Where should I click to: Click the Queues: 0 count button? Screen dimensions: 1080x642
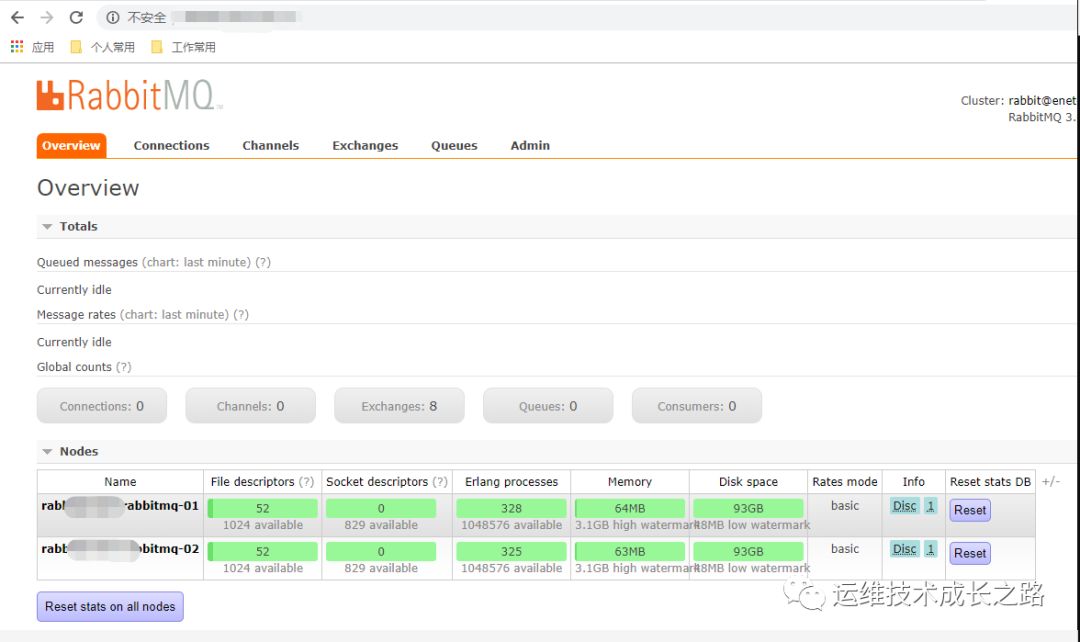[548, 406]
